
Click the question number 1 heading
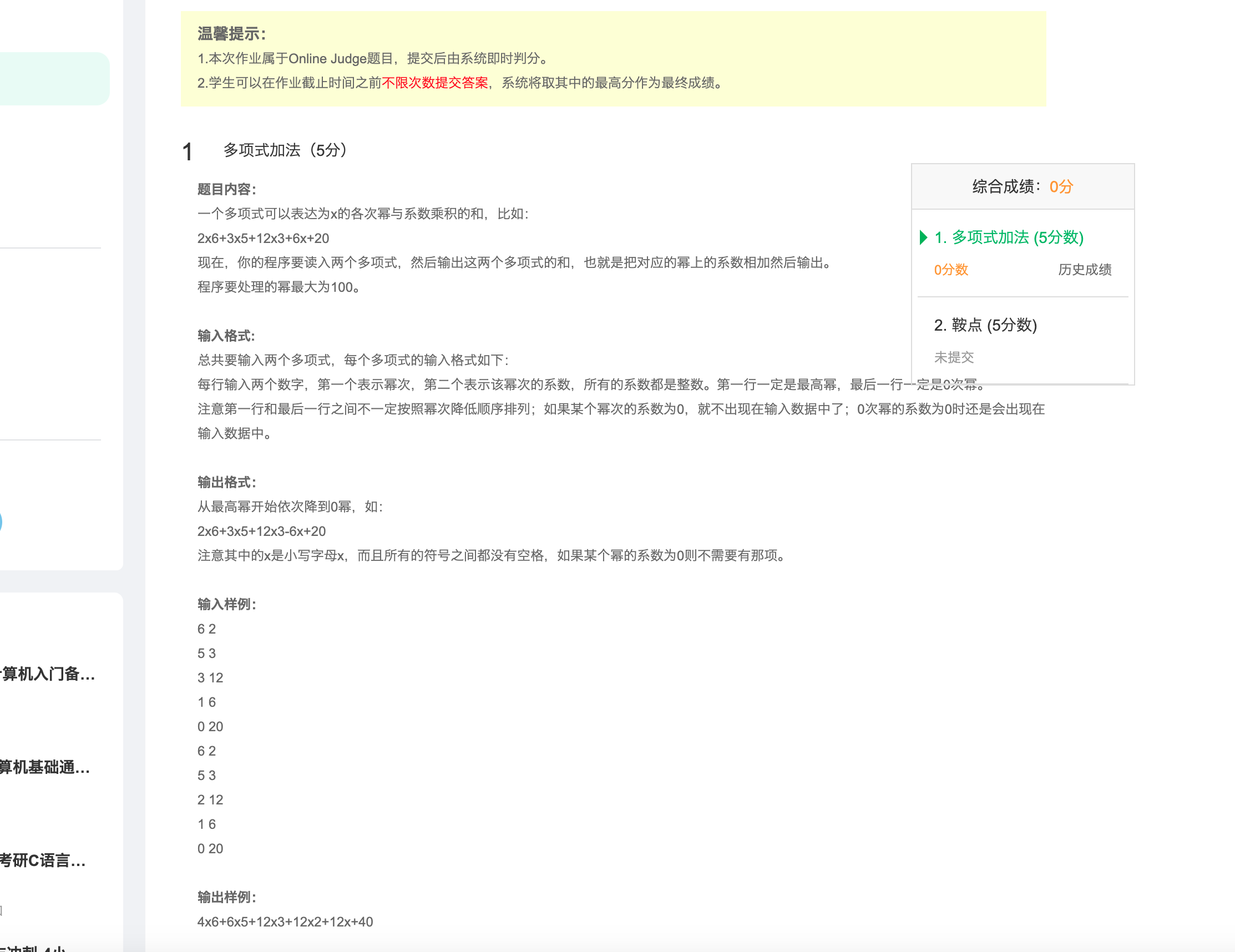187,152
